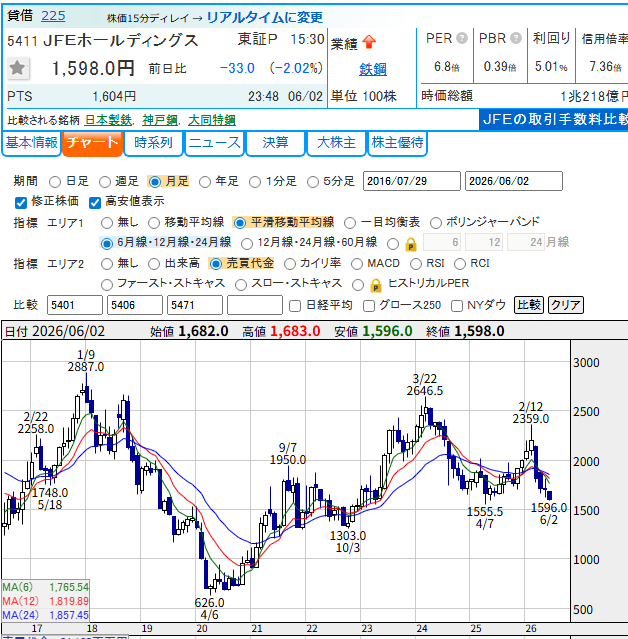Choose カイリ率 indicator

[x=290, y=264]
